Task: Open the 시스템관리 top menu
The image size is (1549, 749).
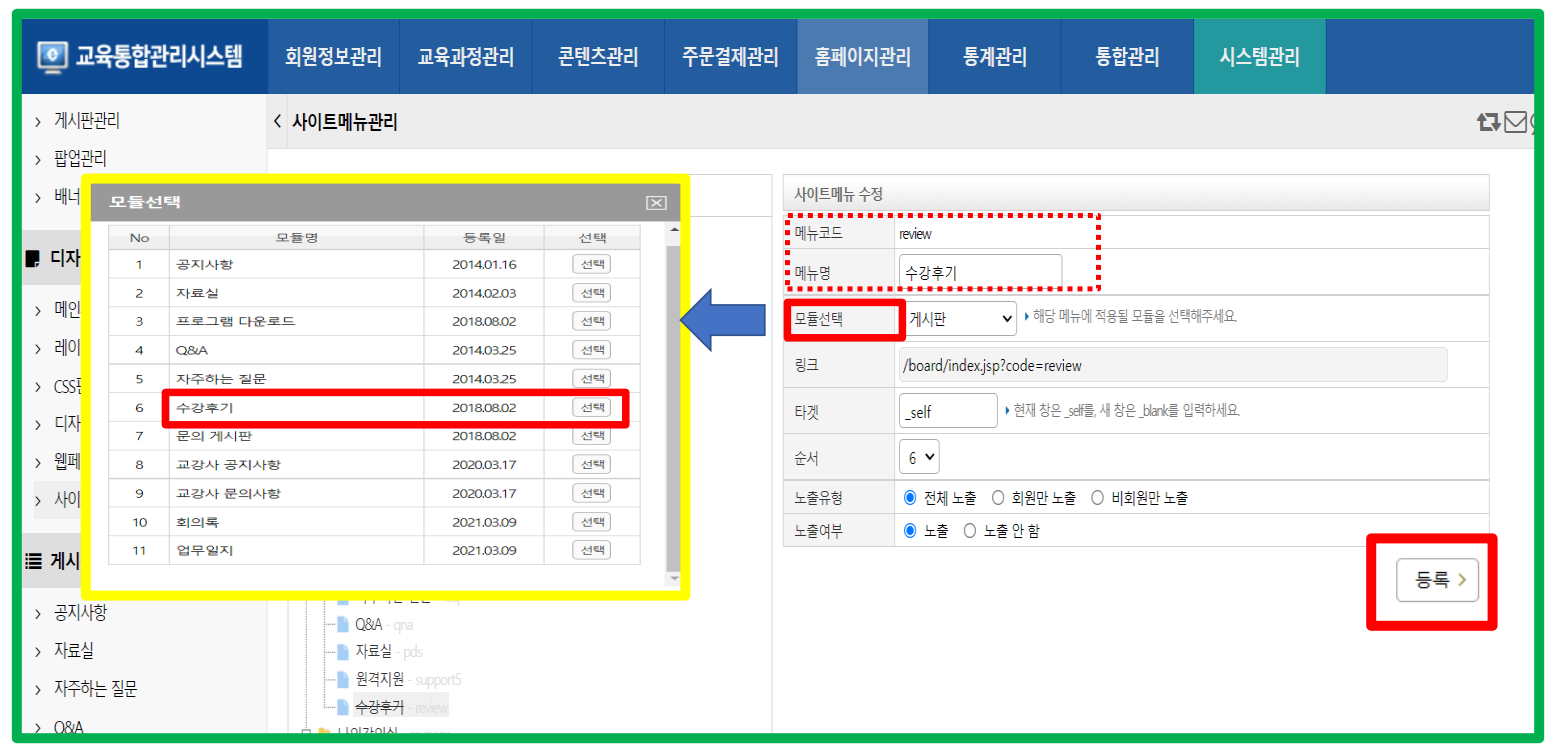Action: (1259, 57)
